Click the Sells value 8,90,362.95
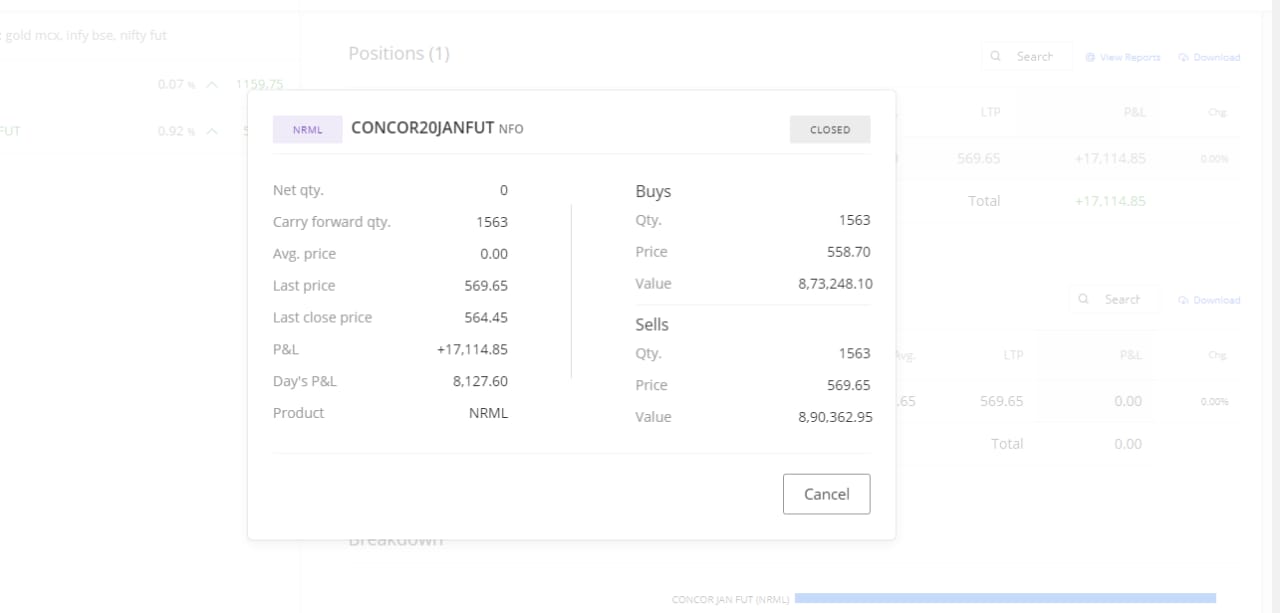 (835, 417)
